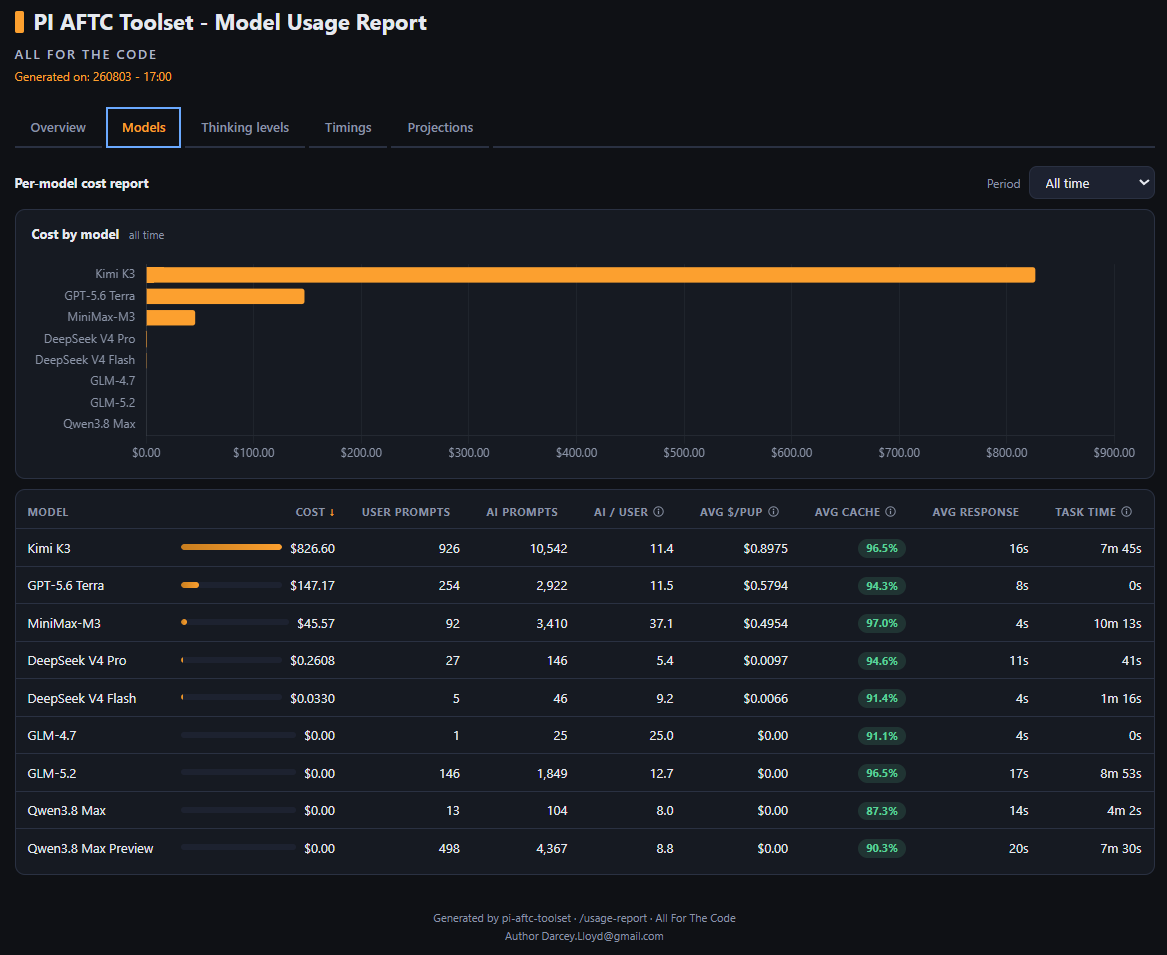Screen dimensions: 1167x955
Task: Click info icon next to AVG $/PUP
Action: point(773,511)
